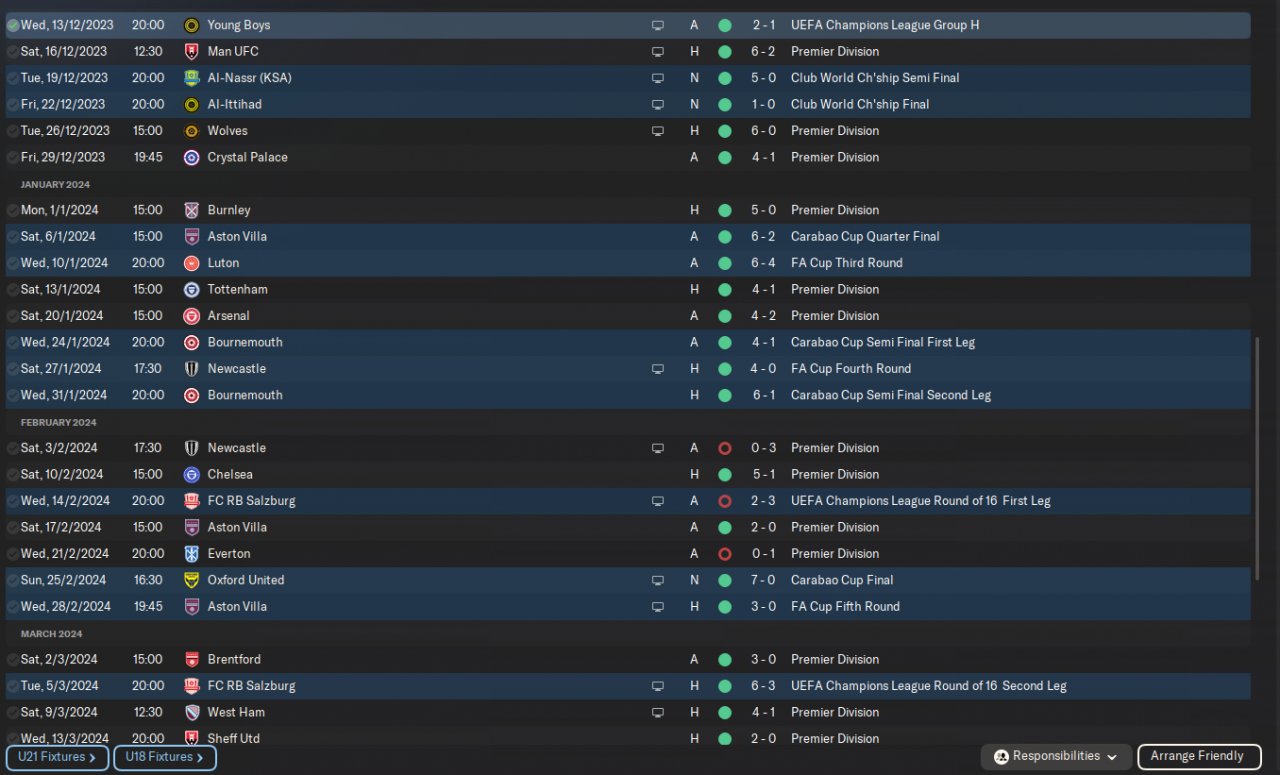This screenshot has height=775, width=1280.
Task: Click the Young Boys club badge
Action: pos(192,25)
